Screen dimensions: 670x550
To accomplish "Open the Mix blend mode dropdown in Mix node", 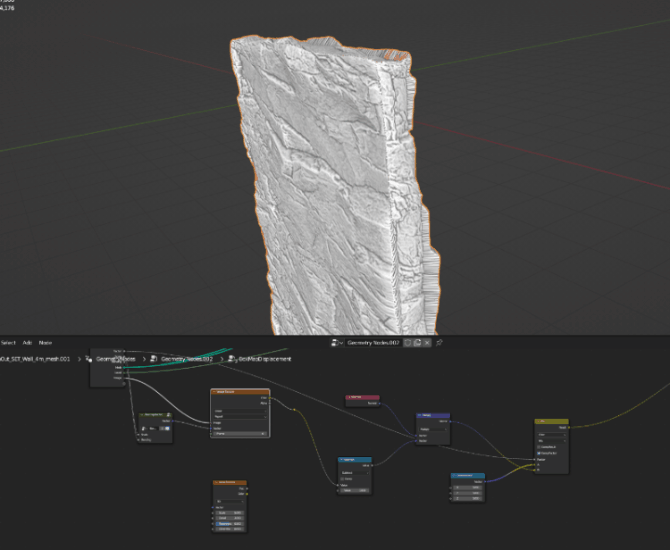I will click(x=552, y=441).
